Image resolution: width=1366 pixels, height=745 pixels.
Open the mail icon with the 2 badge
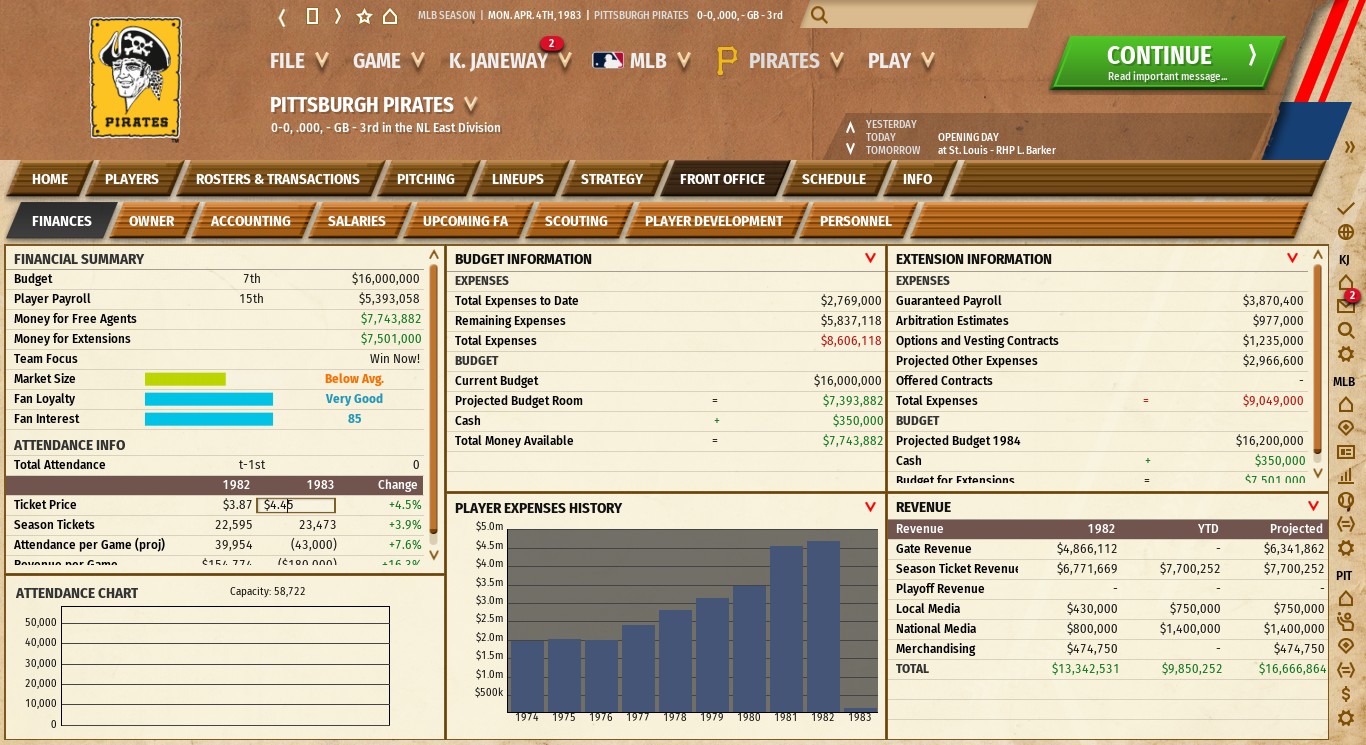click(x=1345, y=306)
